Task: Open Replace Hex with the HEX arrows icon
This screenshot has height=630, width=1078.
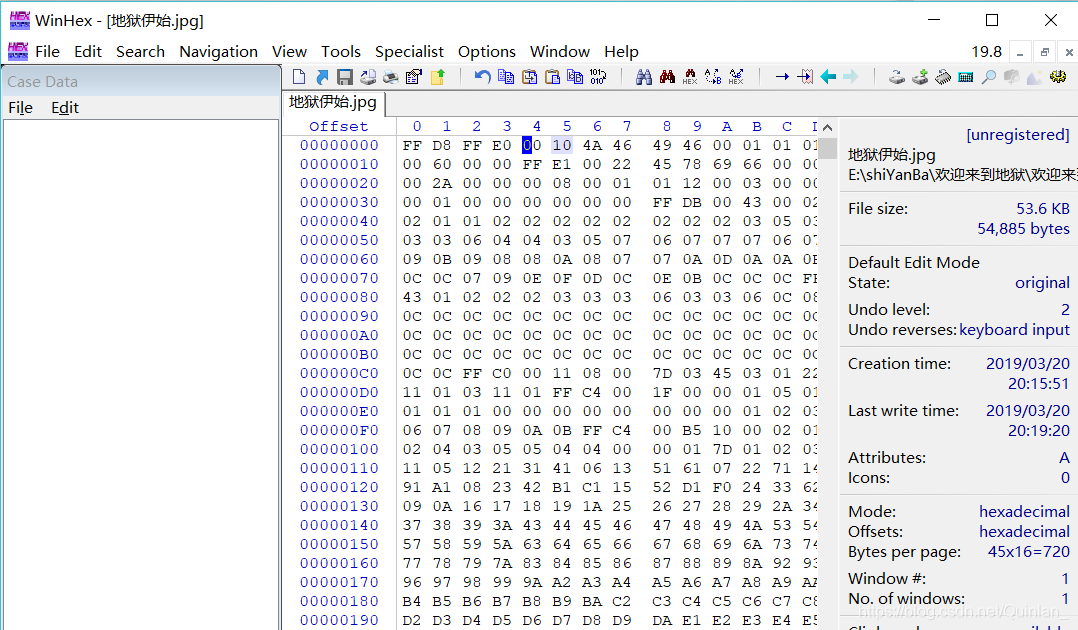Action: pyautogui.click(x=736, y=77)
